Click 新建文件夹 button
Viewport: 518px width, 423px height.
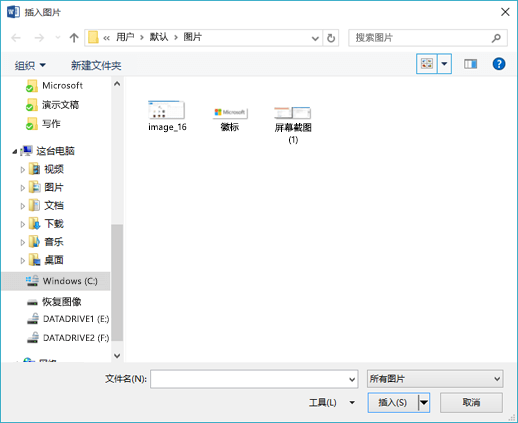click(x=96, y=65)
